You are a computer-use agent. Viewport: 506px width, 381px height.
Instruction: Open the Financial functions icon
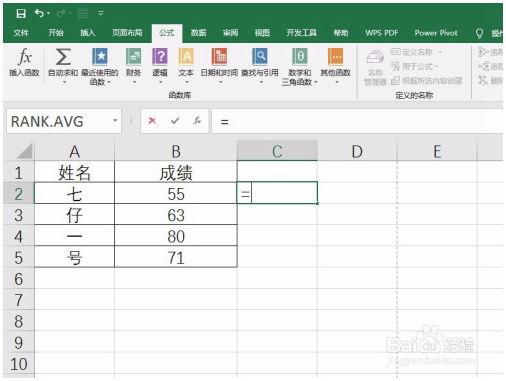tap(133, 56)
